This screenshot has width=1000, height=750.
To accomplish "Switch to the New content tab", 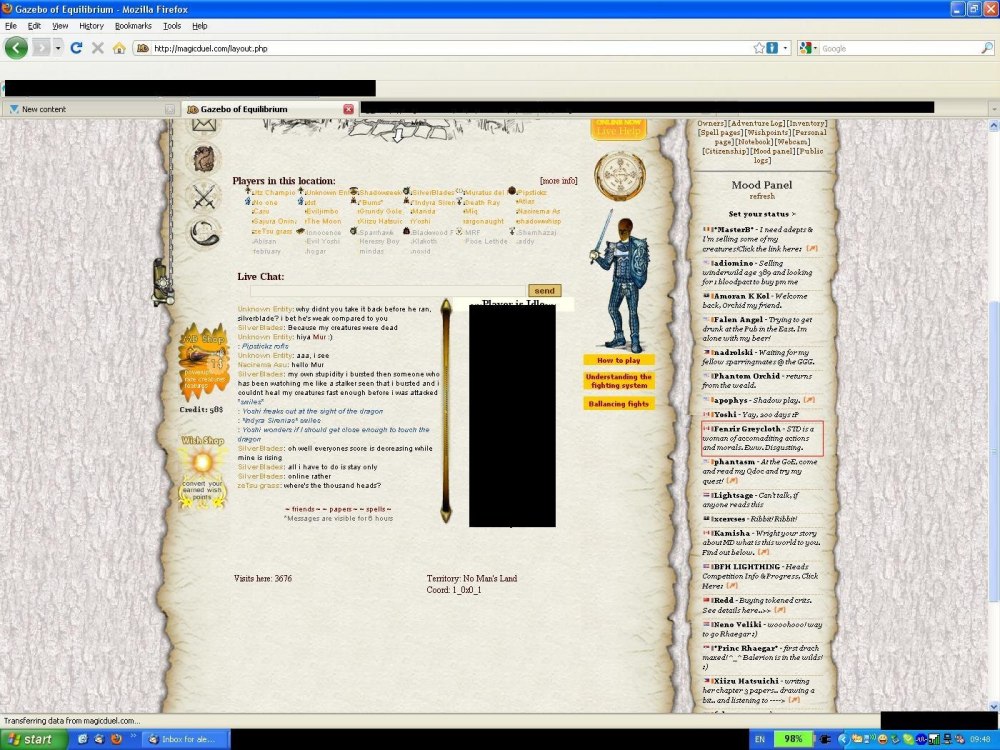I will click(90, 109).
